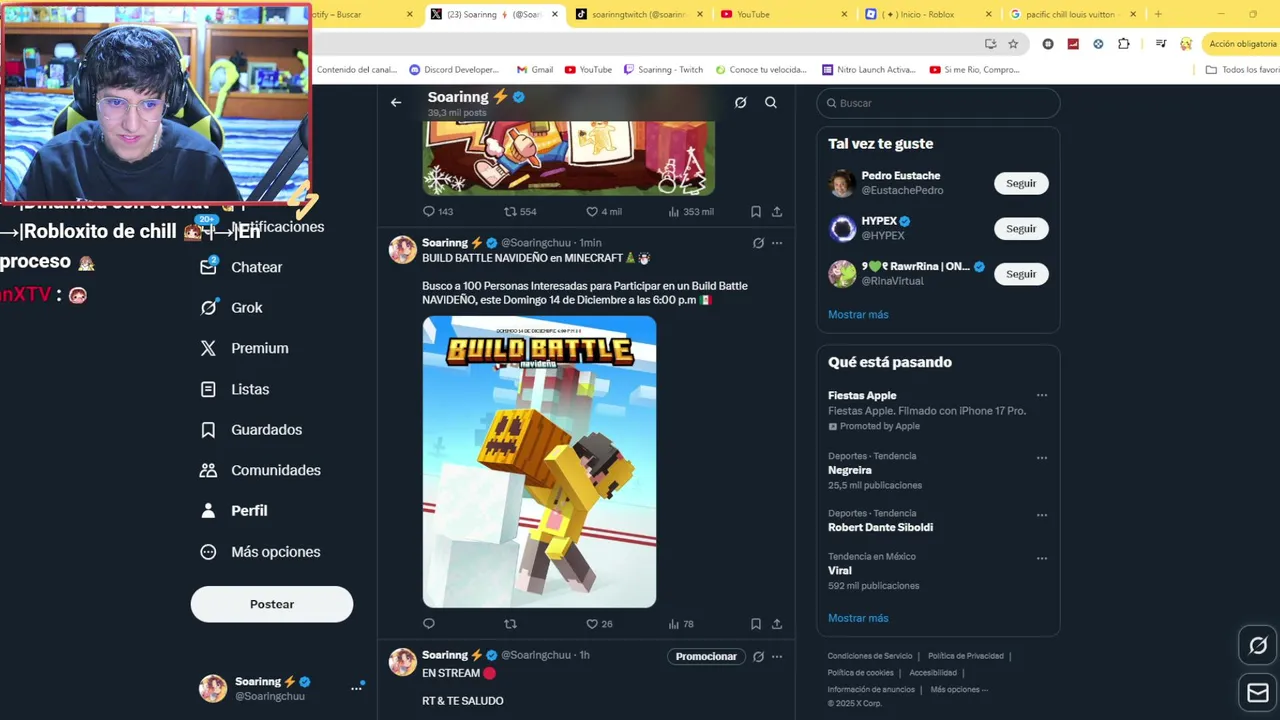Open Grok icon in profile header
Viewport: 1280px width, 720px height.
click(x=740, y=102)
